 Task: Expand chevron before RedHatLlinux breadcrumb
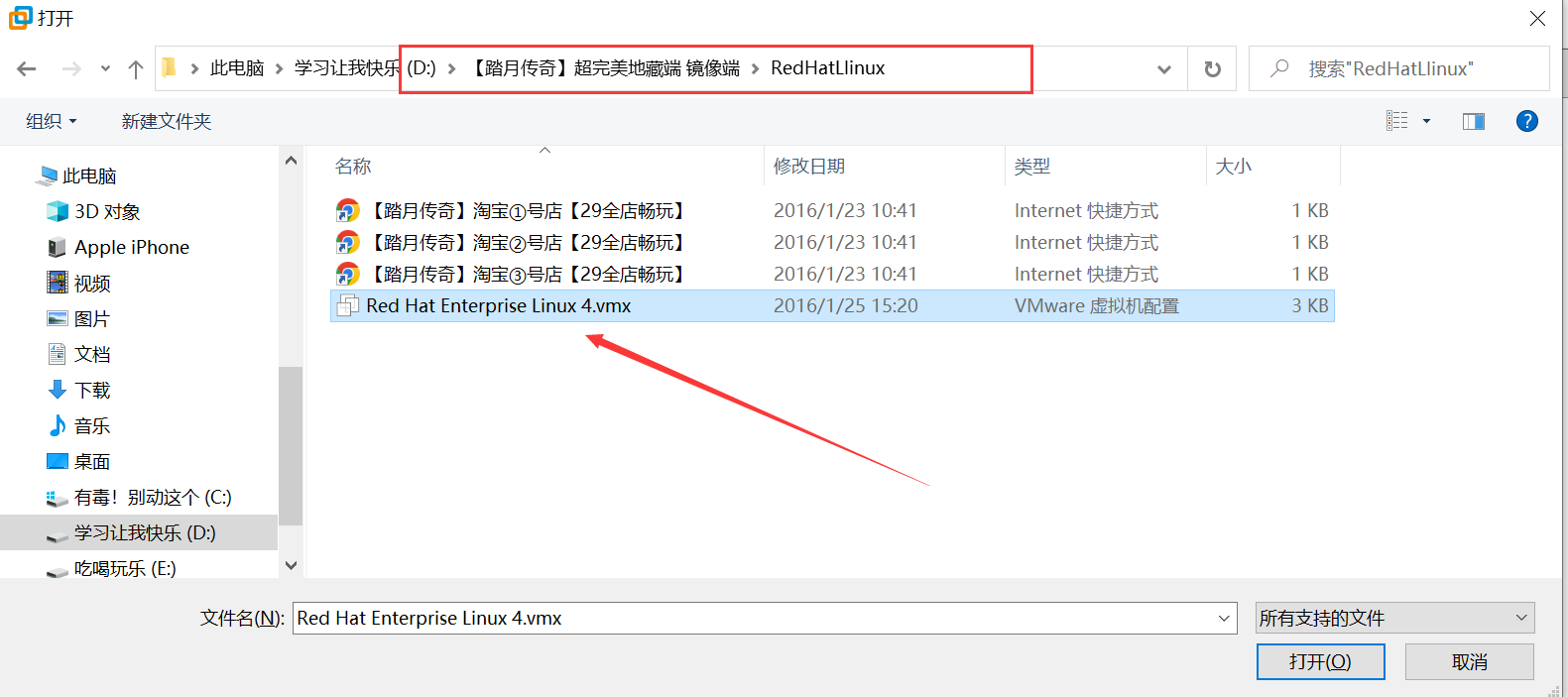click(x=755, y=68)
